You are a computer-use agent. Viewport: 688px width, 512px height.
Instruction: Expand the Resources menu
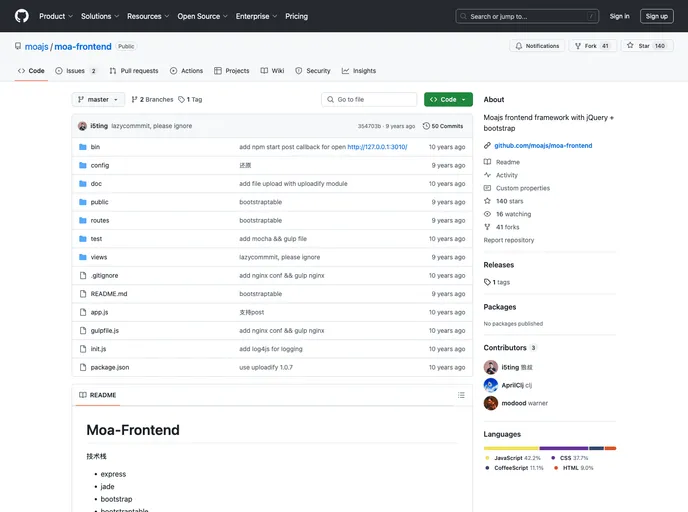(x=148, y=16)
